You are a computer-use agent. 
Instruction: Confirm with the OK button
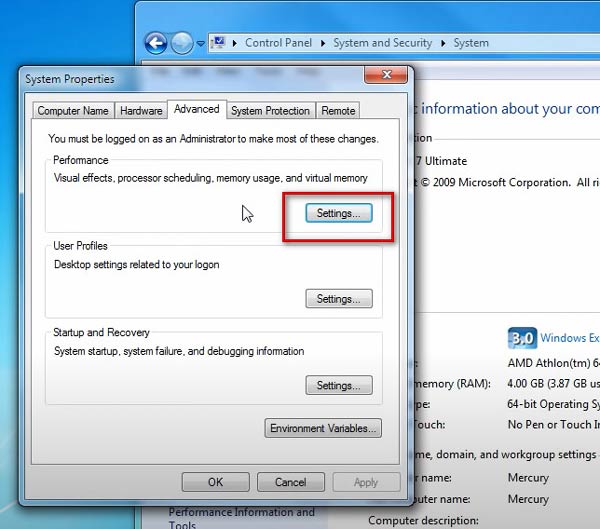215,482
